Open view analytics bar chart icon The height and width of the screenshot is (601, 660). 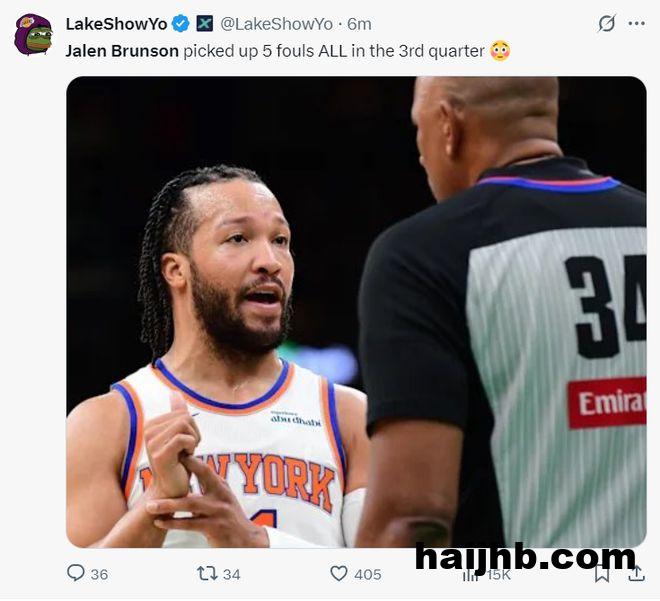point(471,575)
